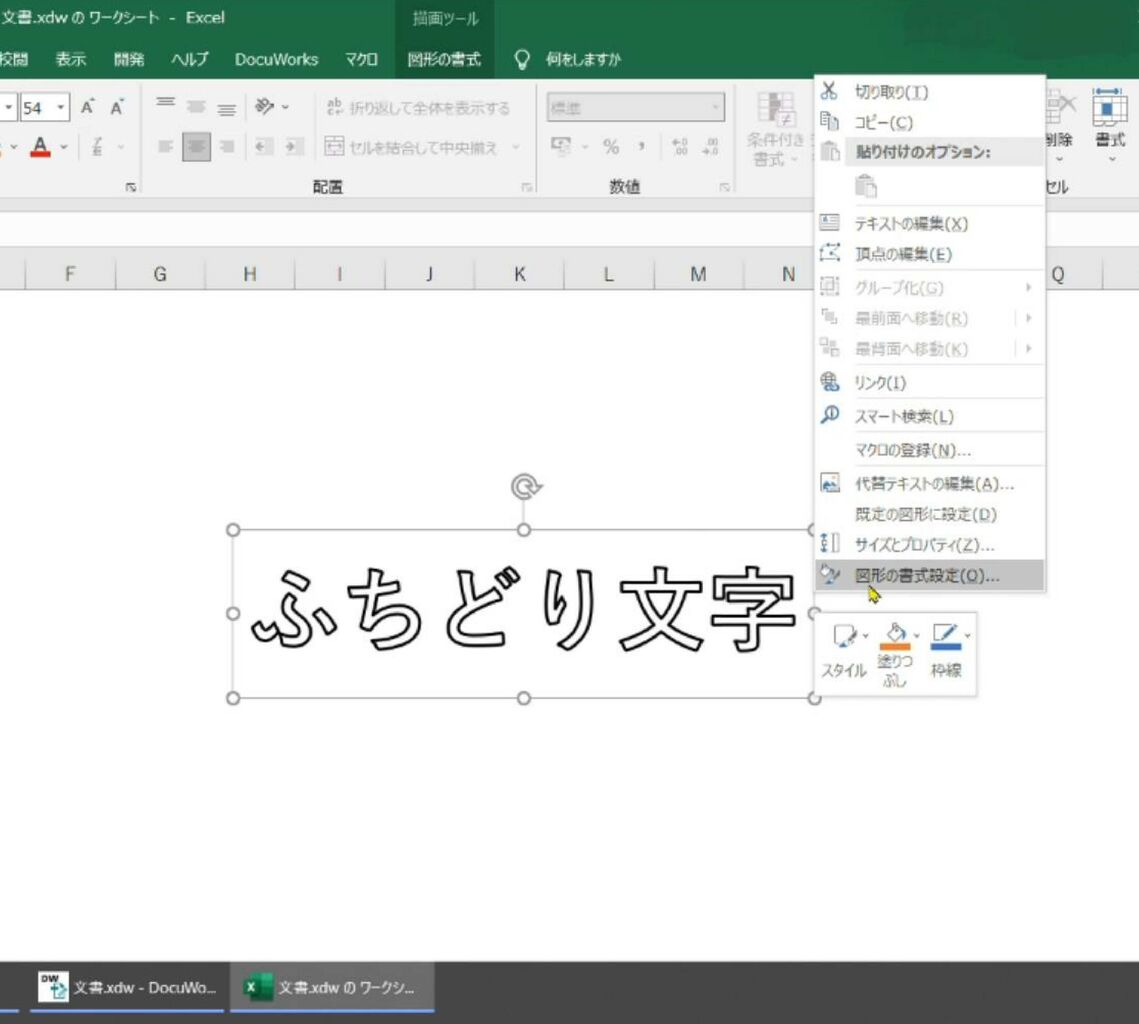Click the リンク icon in the context menu
Screen dimensions: 1139x1024
pos(828,382)
